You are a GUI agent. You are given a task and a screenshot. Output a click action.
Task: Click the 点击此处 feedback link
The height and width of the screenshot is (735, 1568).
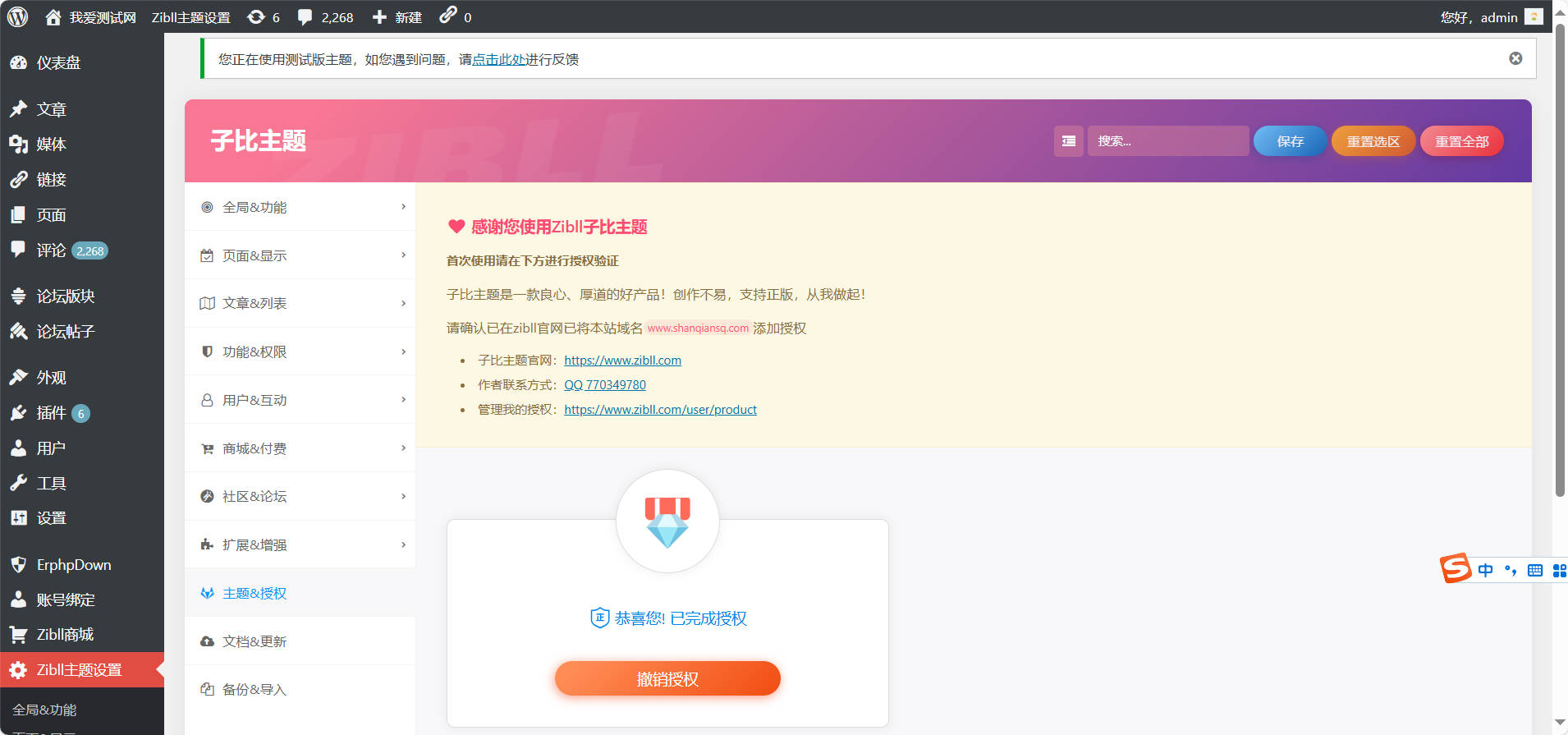click(499, 59)
